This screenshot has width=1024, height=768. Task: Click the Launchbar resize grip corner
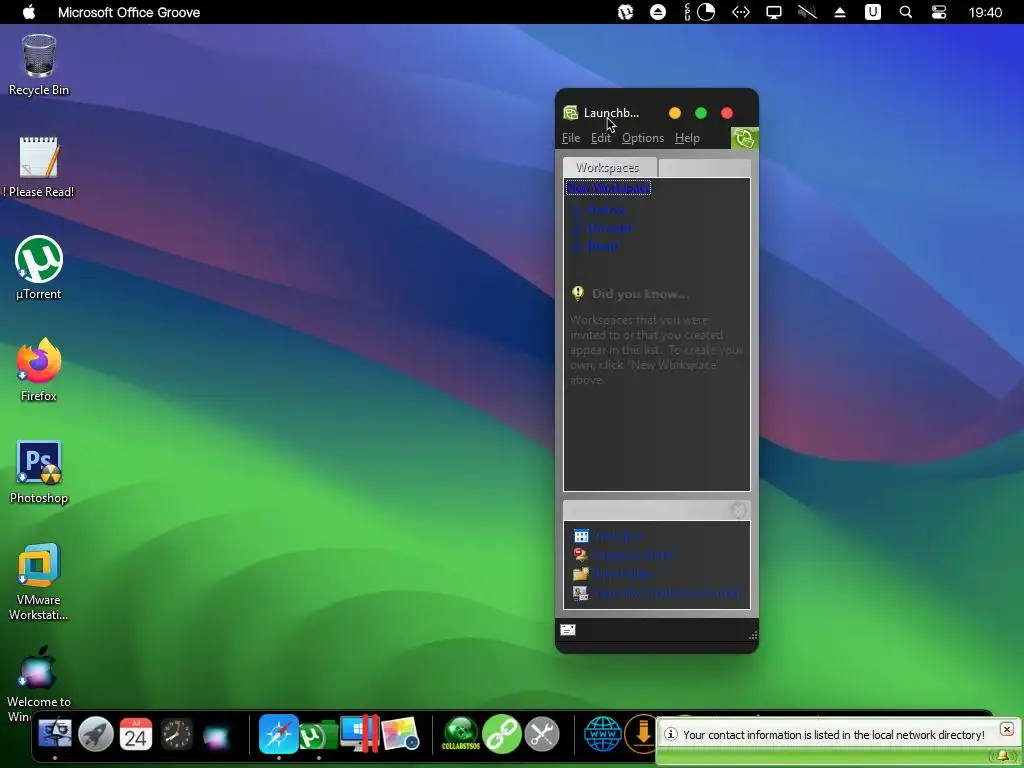point(753,635)
